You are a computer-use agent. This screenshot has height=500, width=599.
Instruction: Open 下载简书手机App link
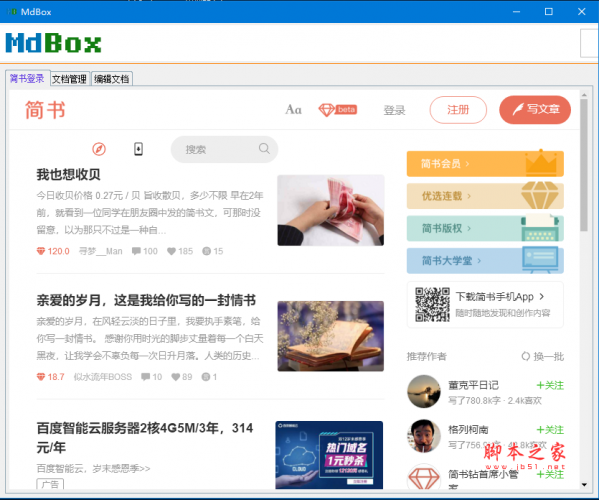[500, 296]
